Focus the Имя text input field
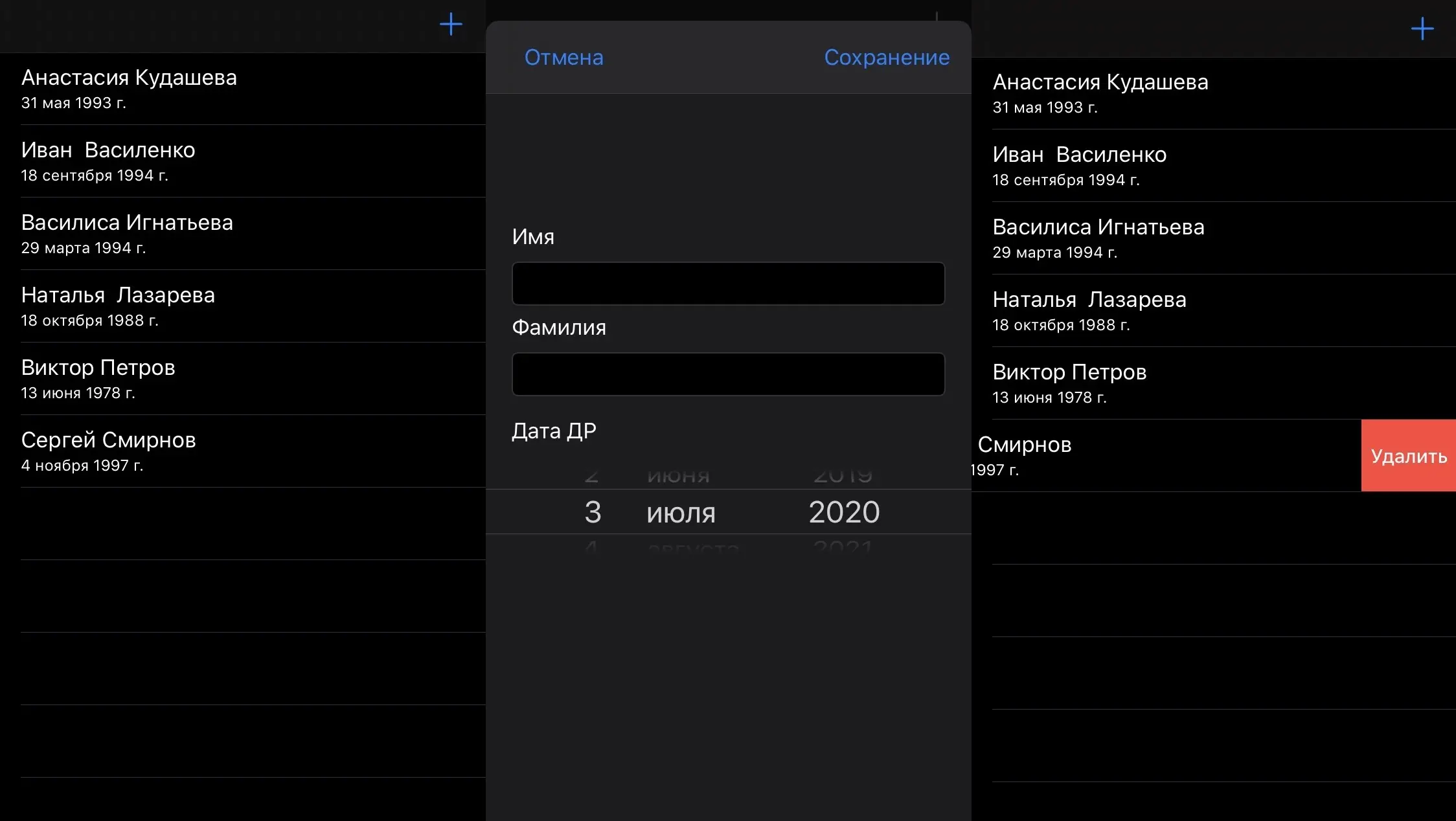Screen dimensions: 1456x821 [x=728, y=284]
